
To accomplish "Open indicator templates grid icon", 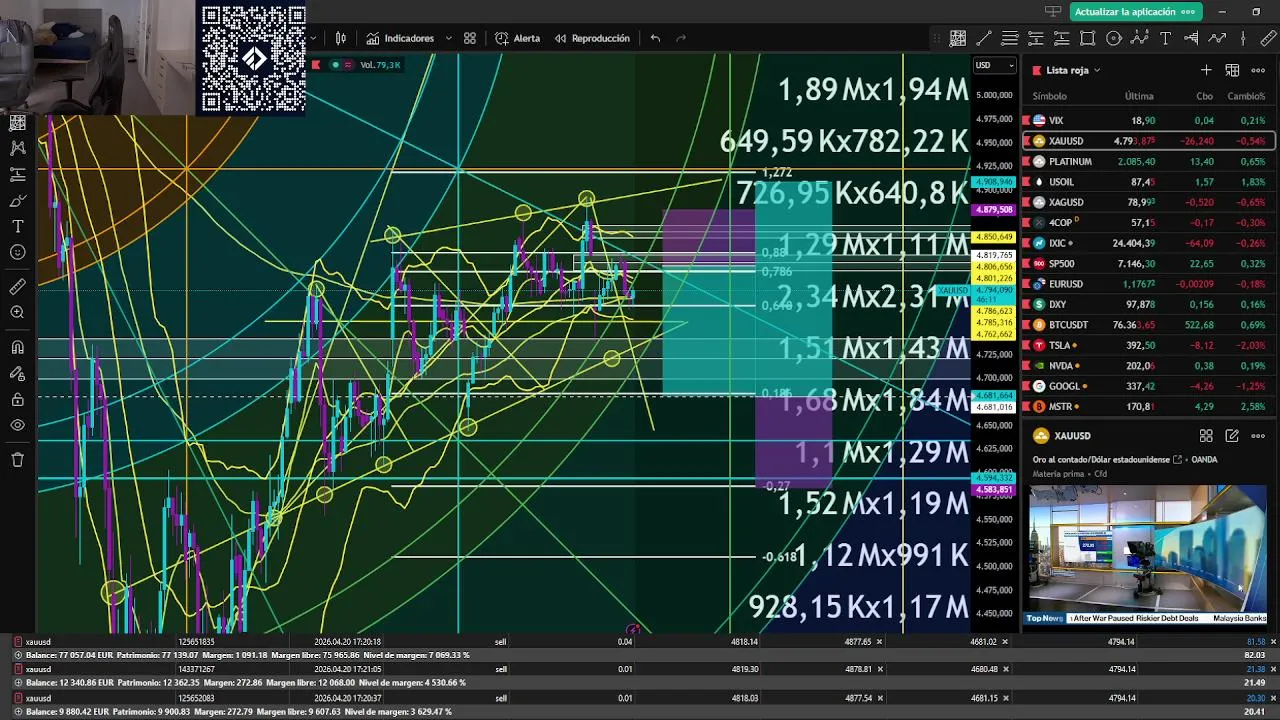I will tap(470, 38).
